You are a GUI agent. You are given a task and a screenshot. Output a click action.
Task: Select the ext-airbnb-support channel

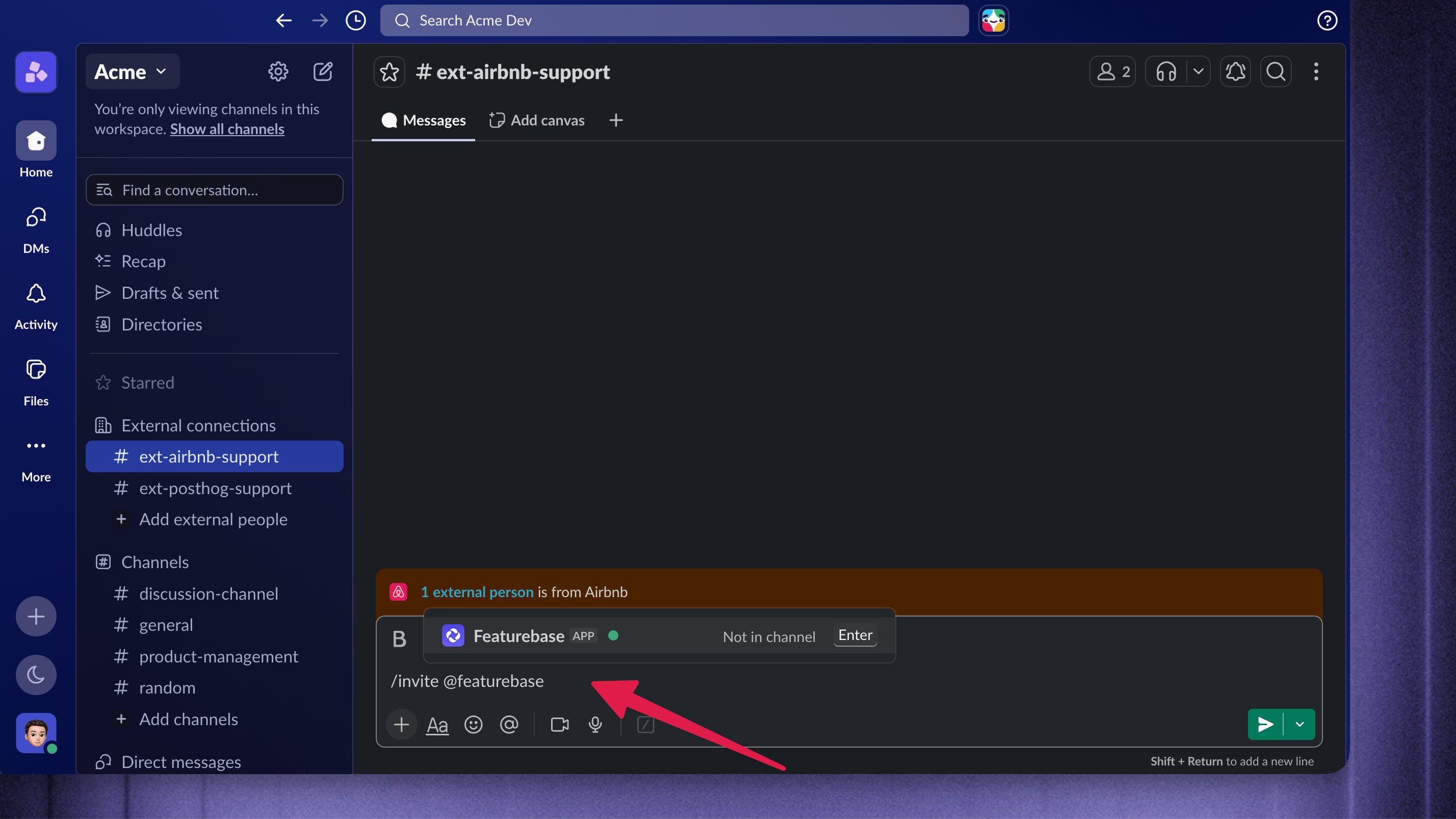pos(214,457)
